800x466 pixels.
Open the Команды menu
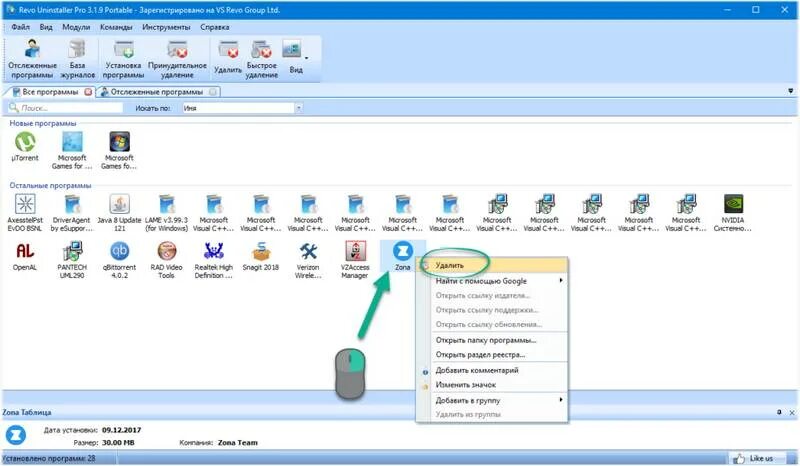[116, 27]
